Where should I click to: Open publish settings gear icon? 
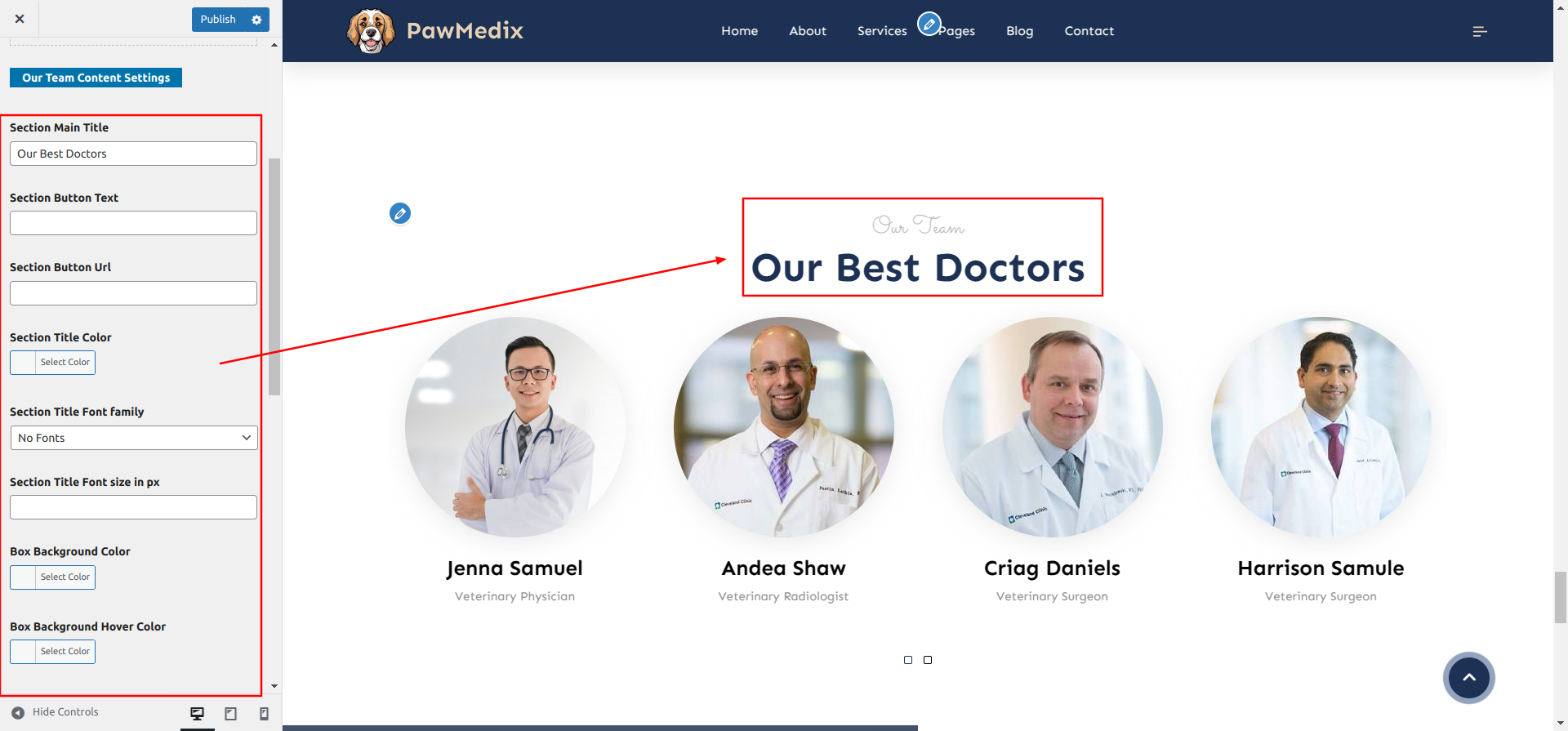pyautogui.click(x=256, y=20)
